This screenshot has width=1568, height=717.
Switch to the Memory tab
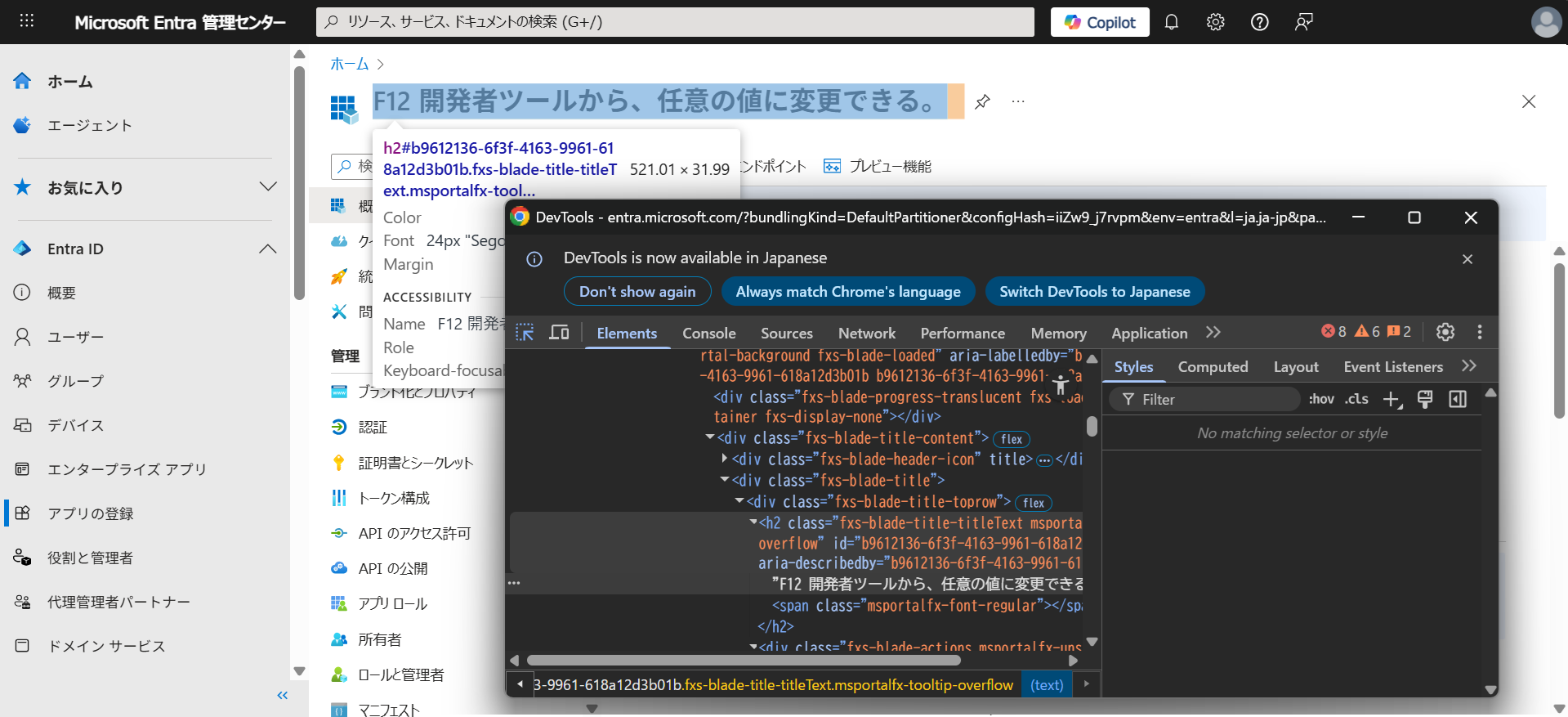[x=1059, y=334]
